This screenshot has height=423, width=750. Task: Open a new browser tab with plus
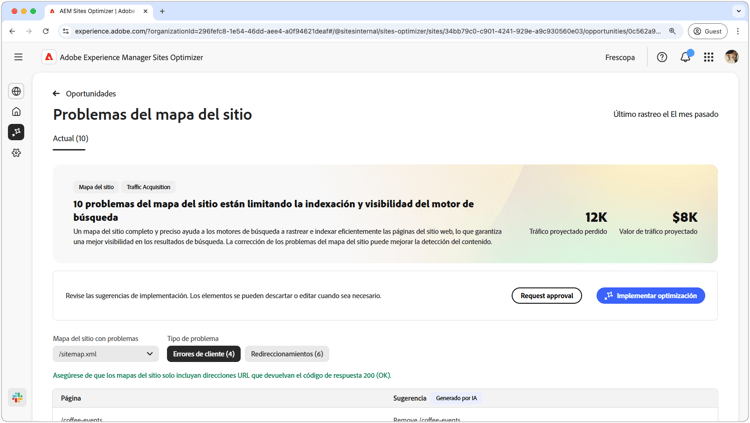[x=162, y=11]
